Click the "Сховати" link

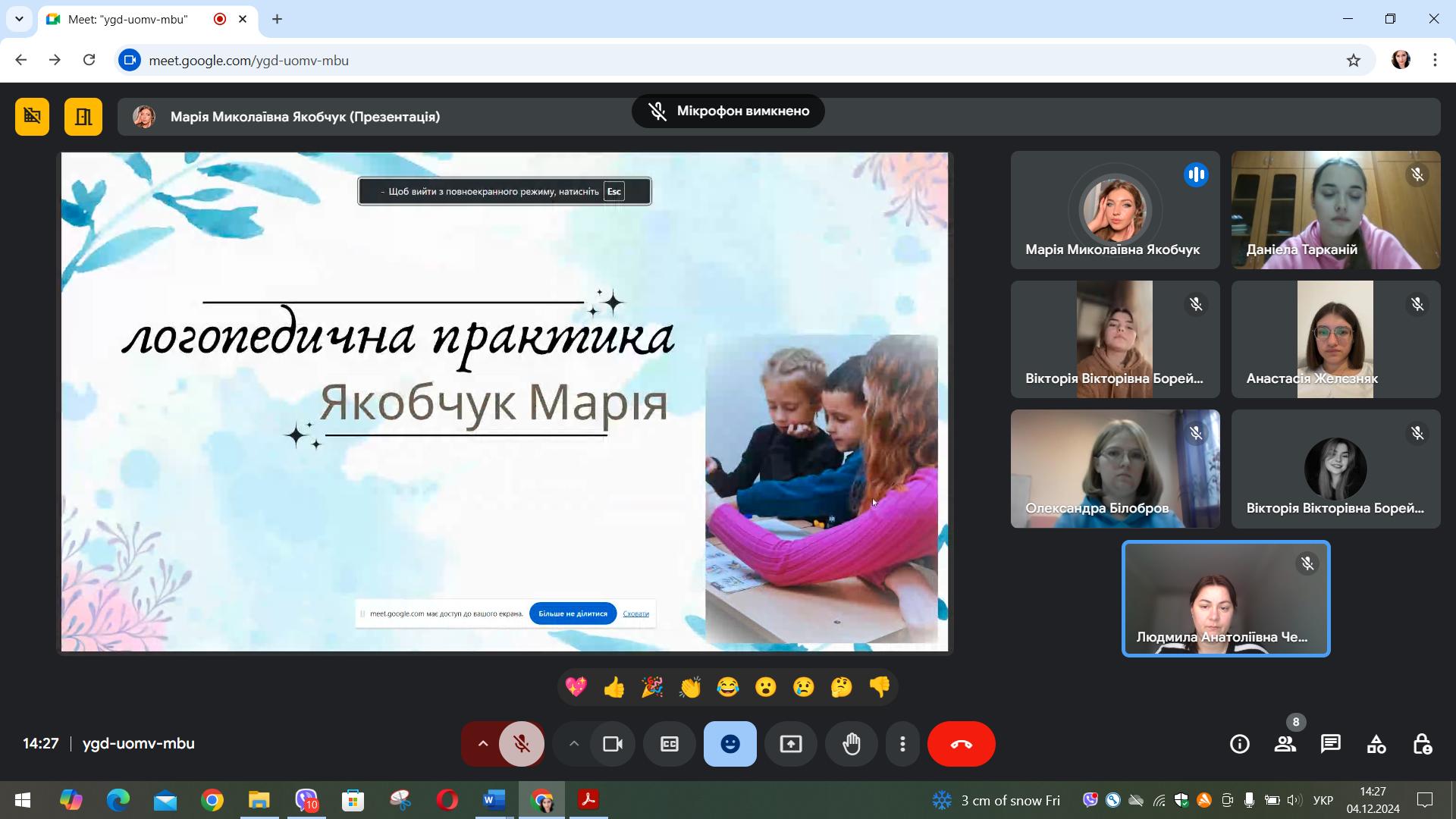pyautogui.click(x=635, y=613)
